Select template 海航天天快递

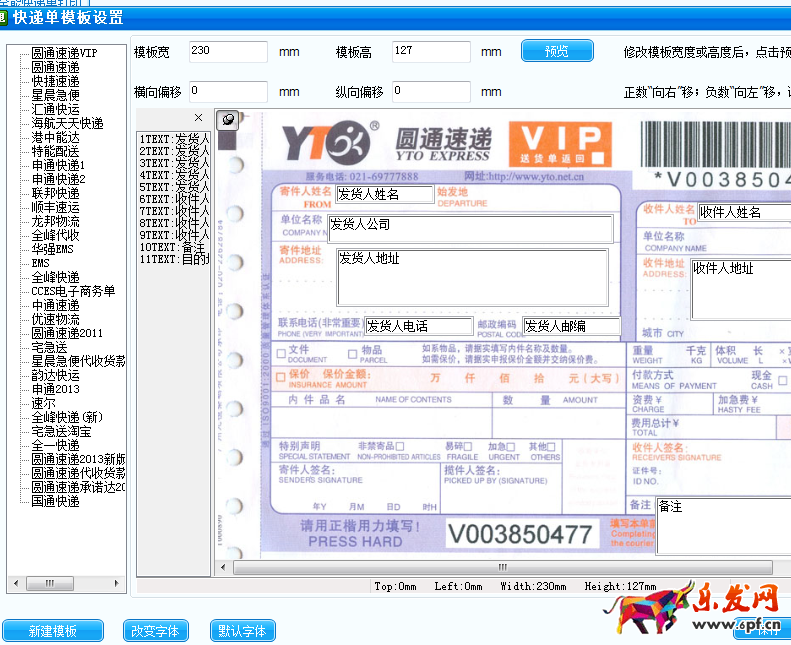(67, 123)
